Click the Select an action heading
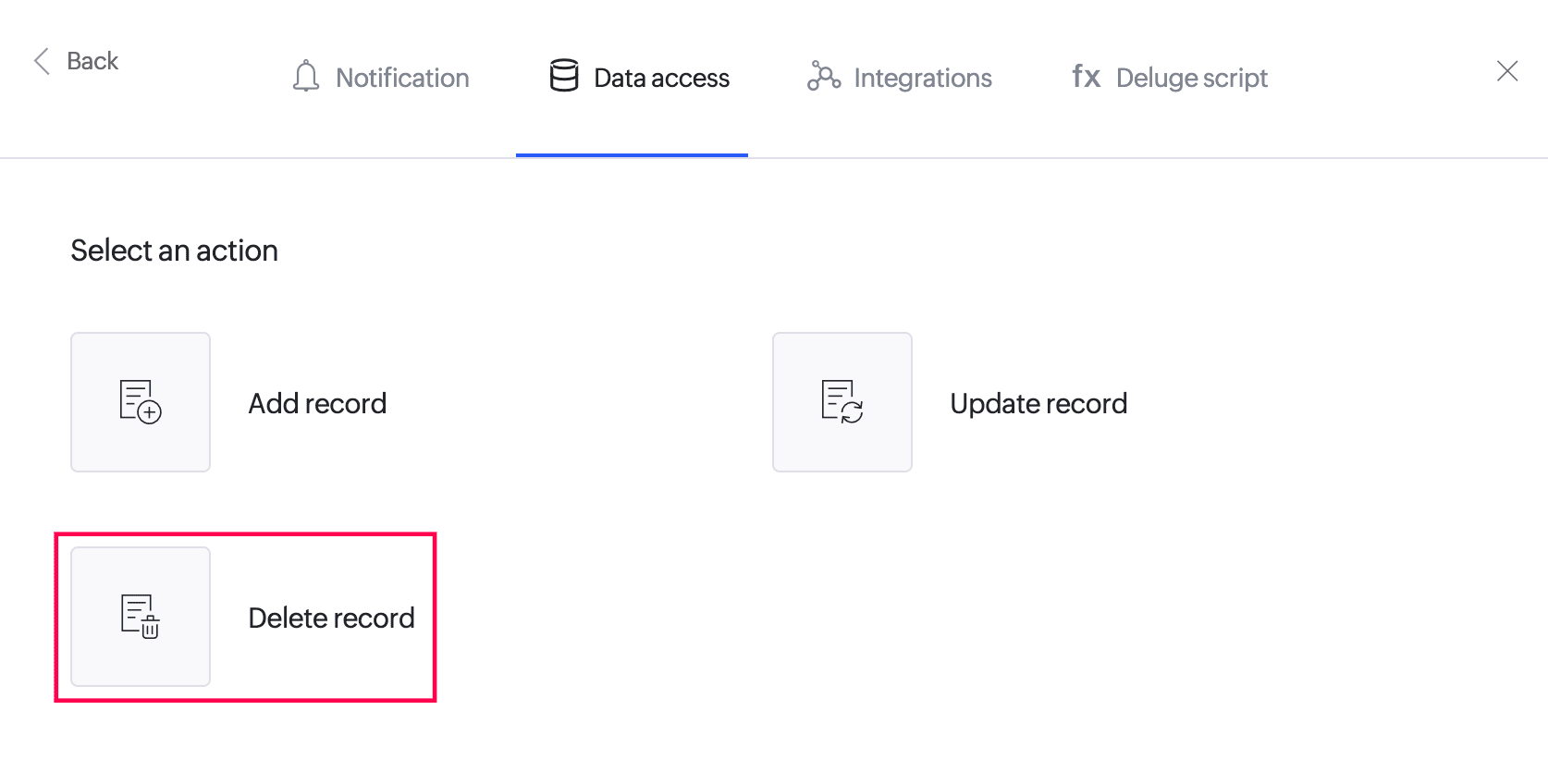Image resolution: width=1548 pixels, height=784 pixels. pyautogui.click(x=174, y=251)
